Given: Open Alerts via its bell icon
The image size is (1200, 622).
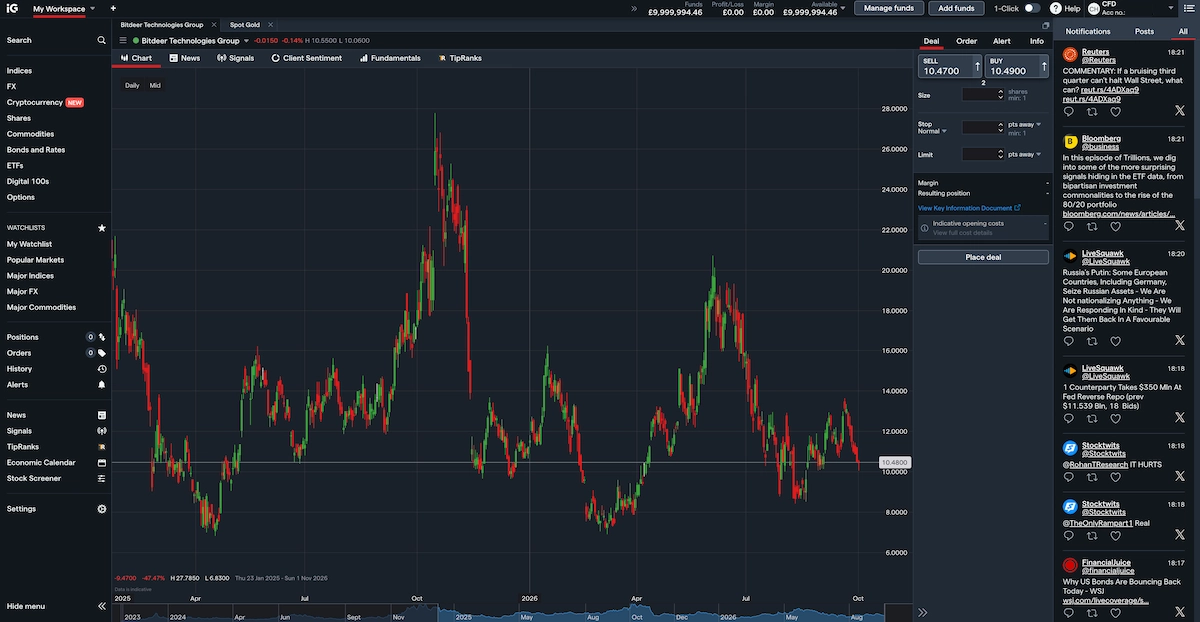Looking at the screenshot, I should pos(102,385).
